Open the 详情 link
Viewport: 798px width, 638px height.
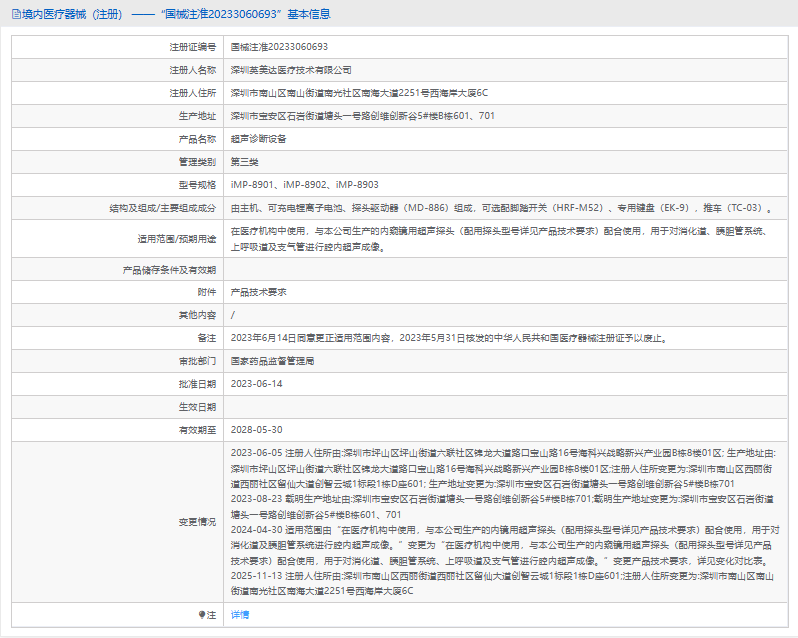pyautogui.click(x=240, y=615)
